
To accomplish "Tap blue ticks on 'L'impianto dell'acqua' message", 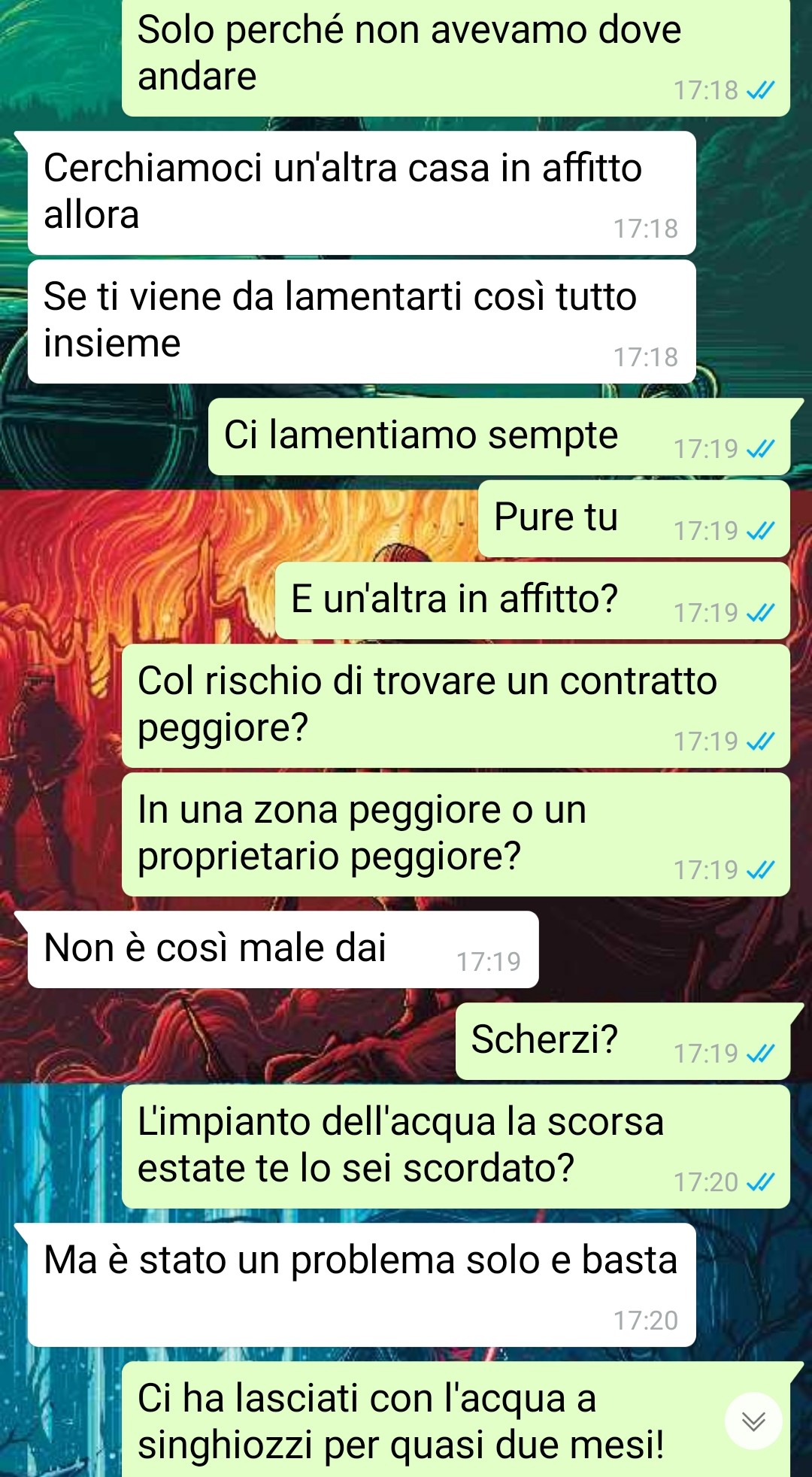I will click(x=761, y=1182).
